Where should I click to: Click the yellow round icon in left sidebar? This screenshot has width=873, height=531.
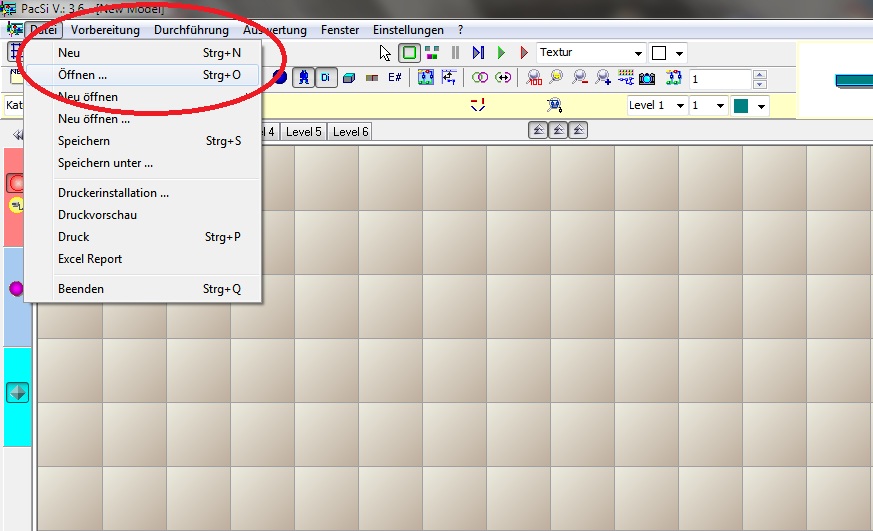(x=16, y=205)
